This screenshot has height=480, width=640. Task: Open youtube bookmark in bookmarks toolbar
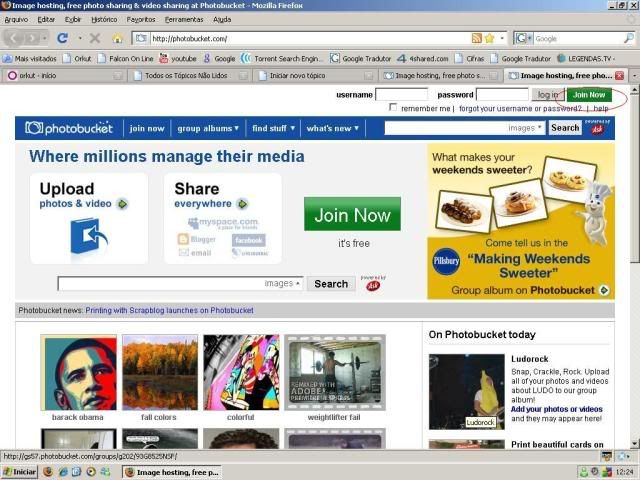tap(178, 58)
